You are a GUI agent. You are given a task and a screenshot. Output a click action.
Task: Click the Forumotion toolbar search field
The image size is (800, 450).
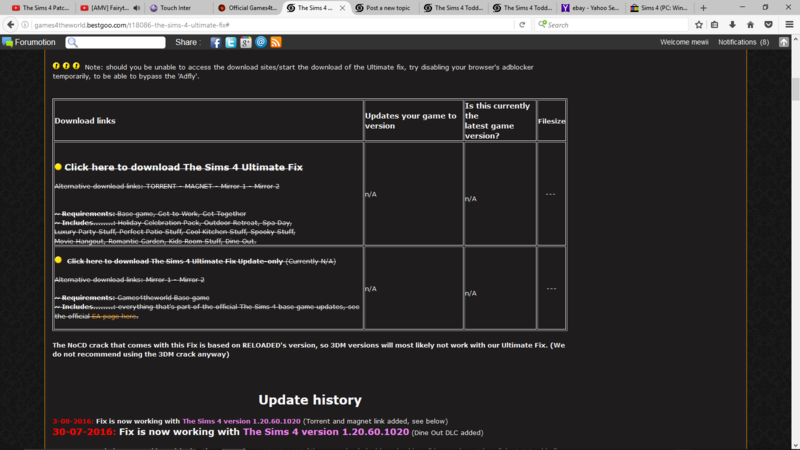(115, 42)
